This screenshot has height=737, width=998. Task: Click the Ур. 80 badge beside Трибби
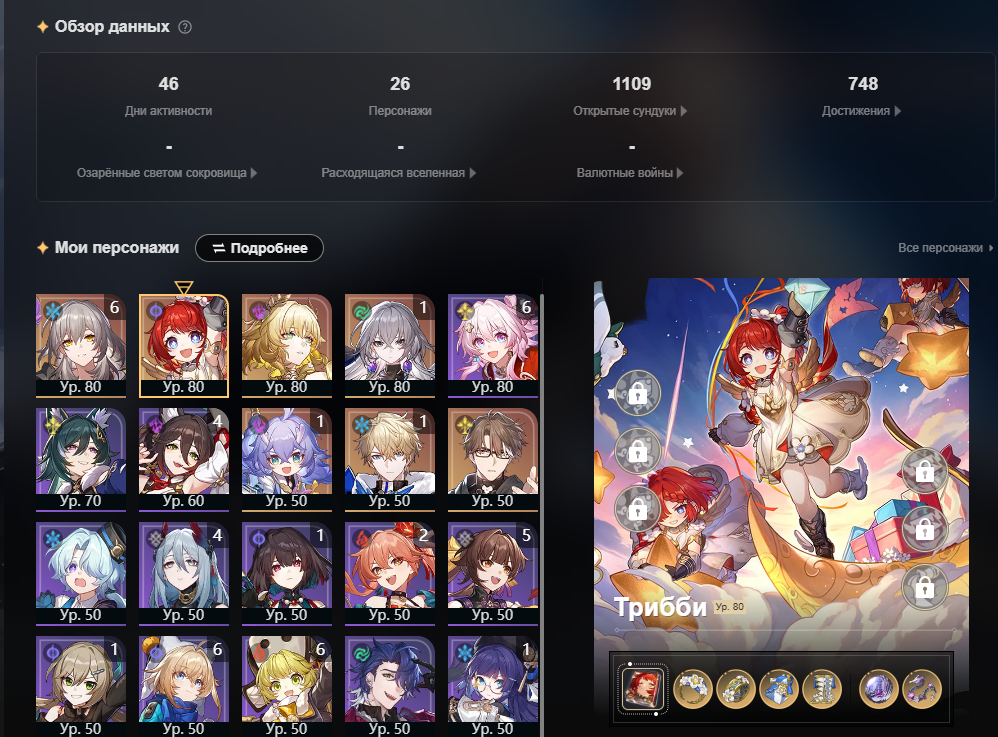coord(729,607)
